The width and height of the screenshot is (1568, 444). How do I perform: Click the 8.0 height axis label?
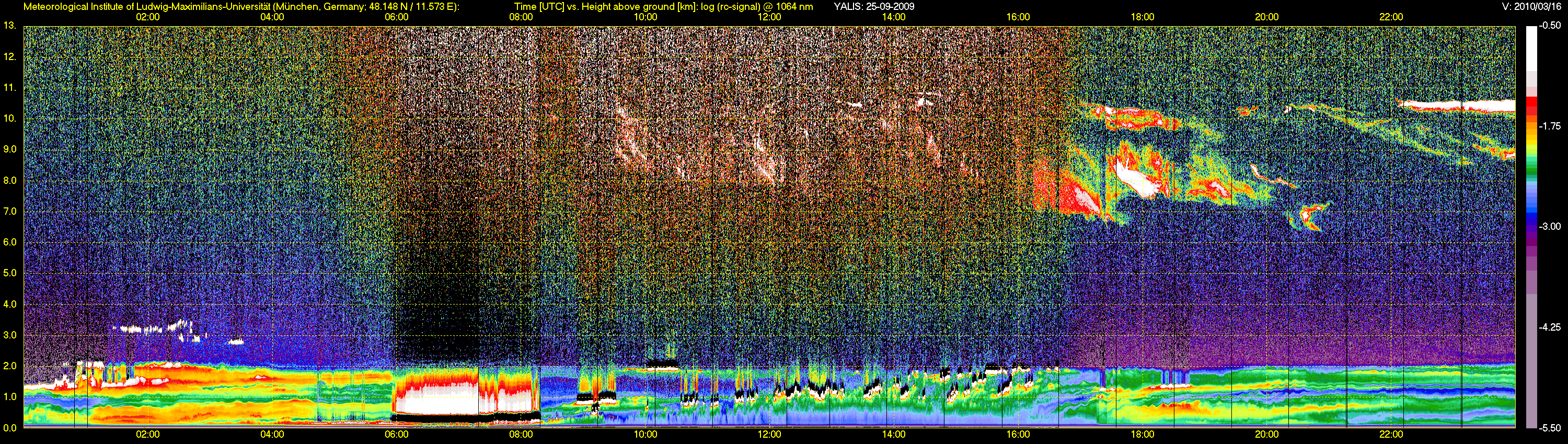[9, 180]
